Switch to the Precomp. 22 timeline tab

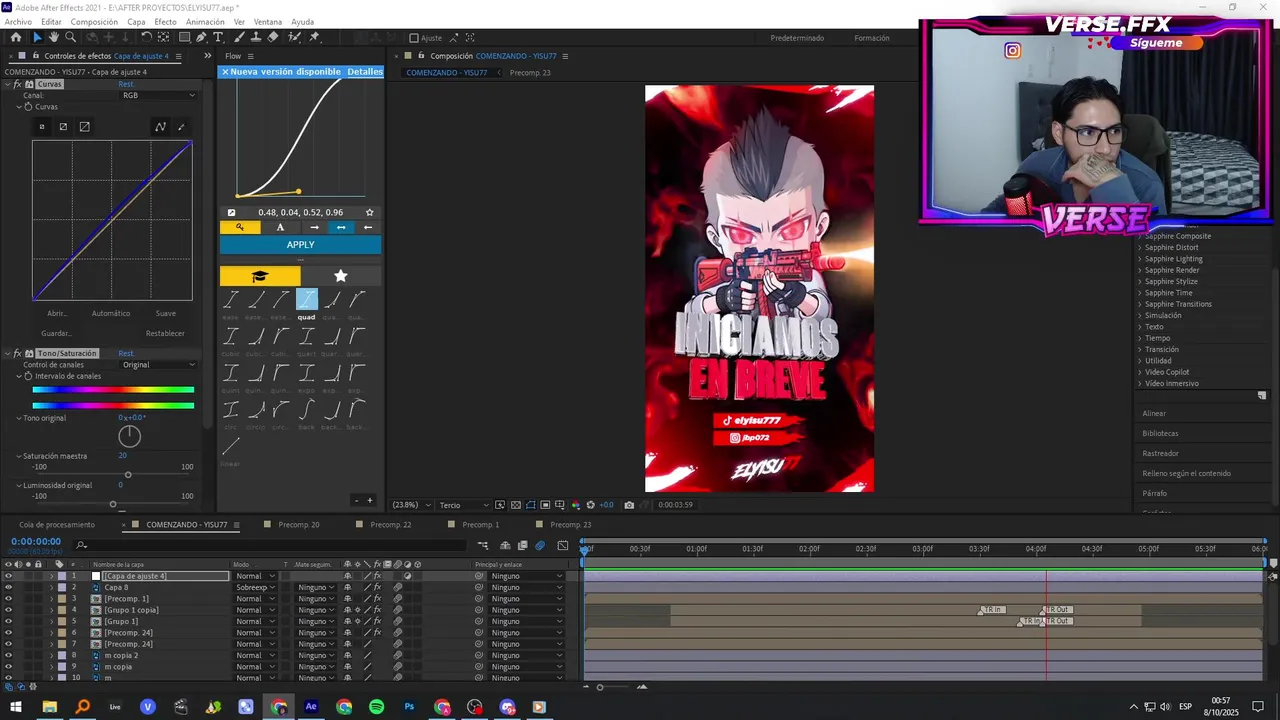[391, 525]
